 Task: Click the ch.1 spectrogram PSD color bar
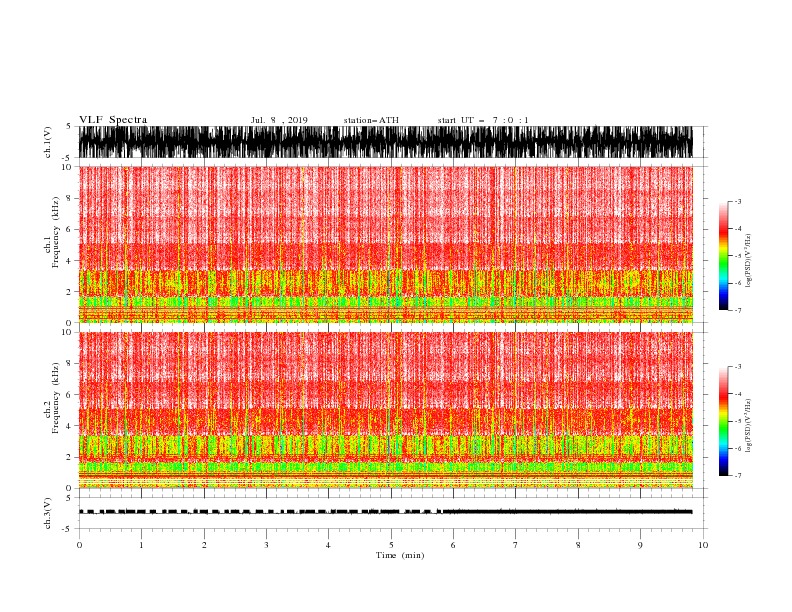(723, 256)
